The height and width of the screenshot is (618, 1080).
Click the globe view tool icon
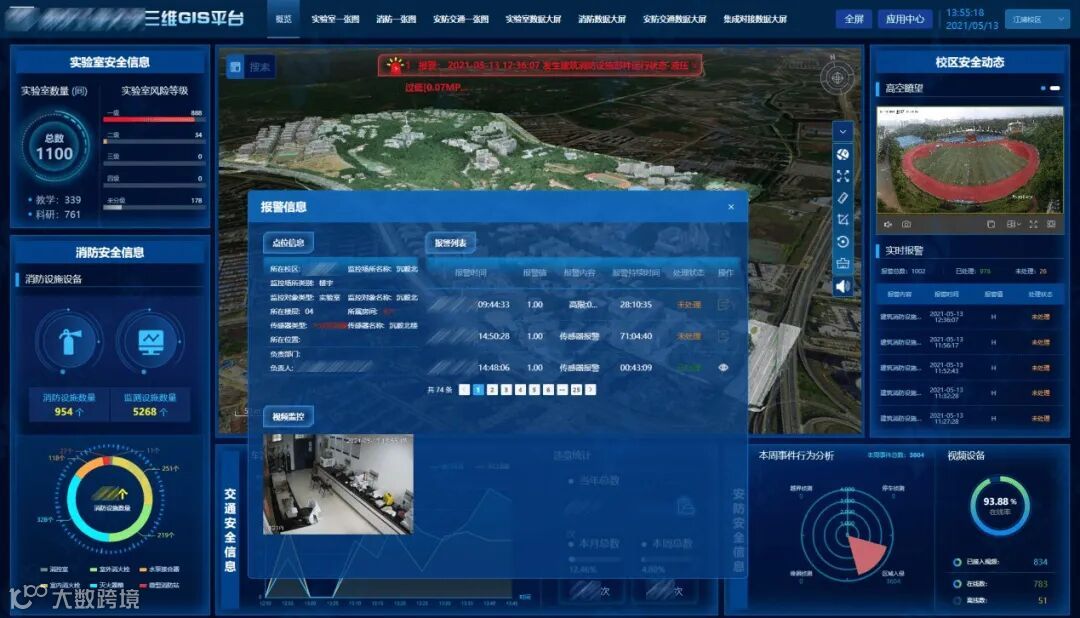[842, 154]
